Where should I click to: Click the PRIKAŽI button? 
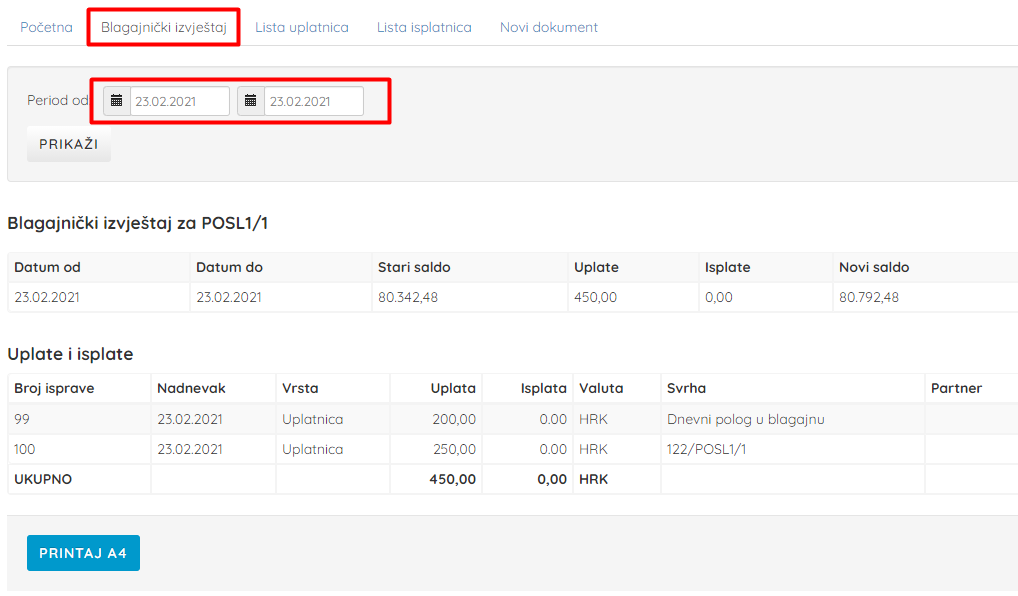tap(69, 144)
